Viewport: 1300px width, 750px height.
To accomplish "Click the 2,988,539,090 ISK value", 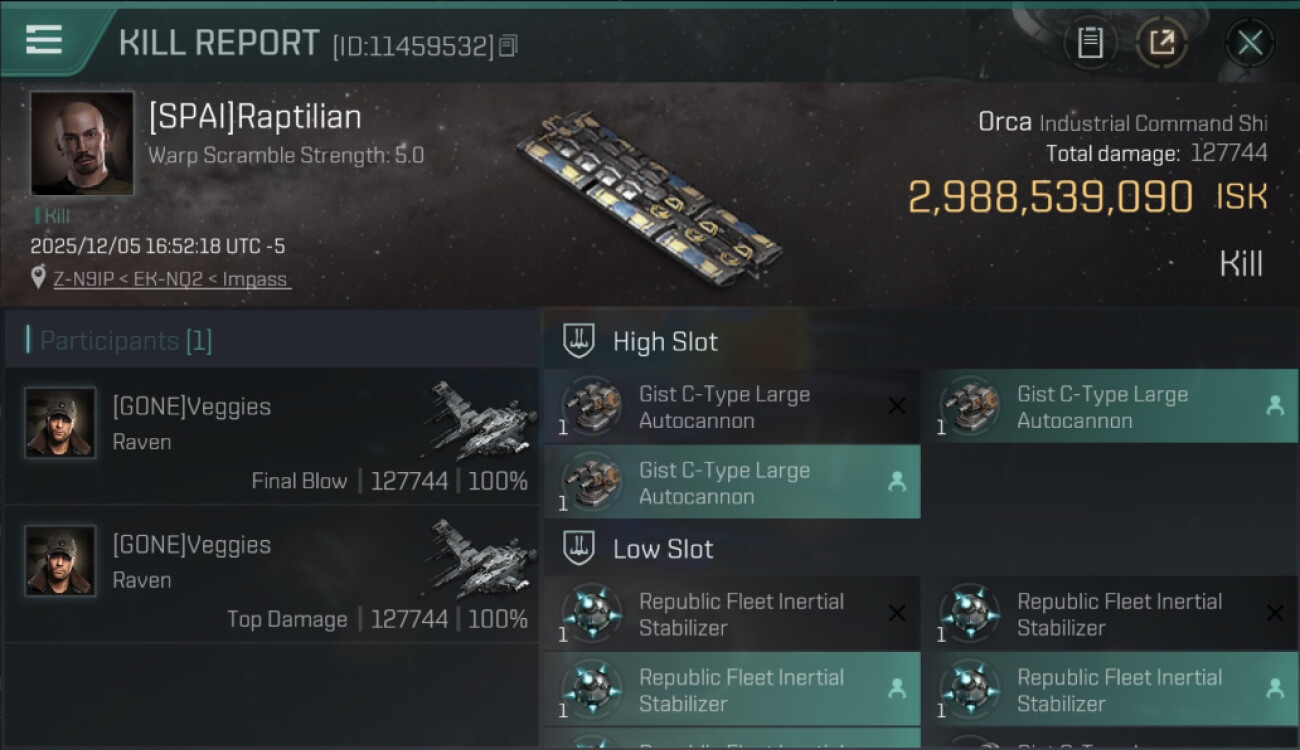I will (x=1050, y=197).
